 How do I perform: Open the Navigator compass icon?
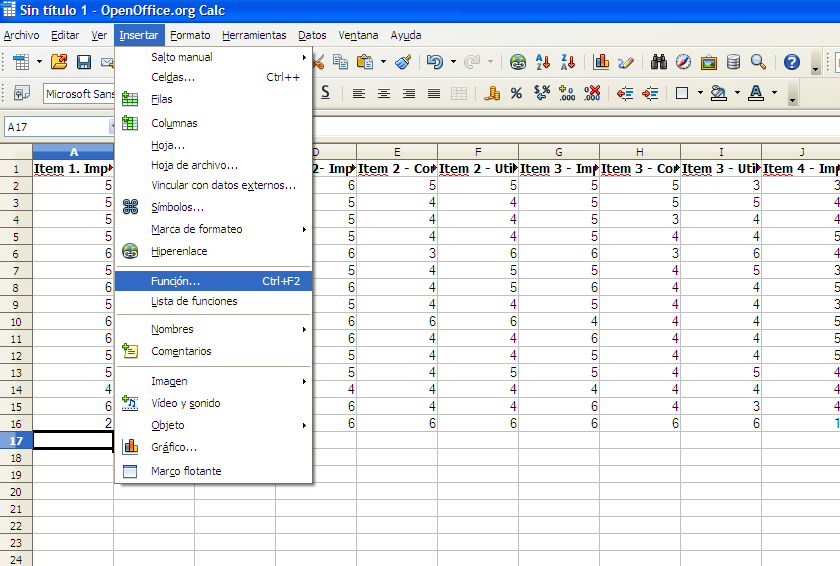pos(683,62)
